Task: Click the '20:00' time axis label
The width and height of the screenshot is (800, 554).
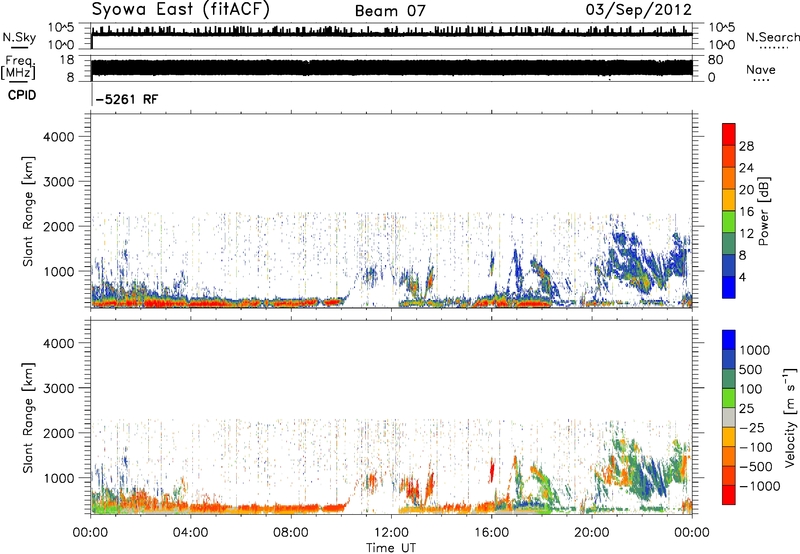Action: (591, 533)
